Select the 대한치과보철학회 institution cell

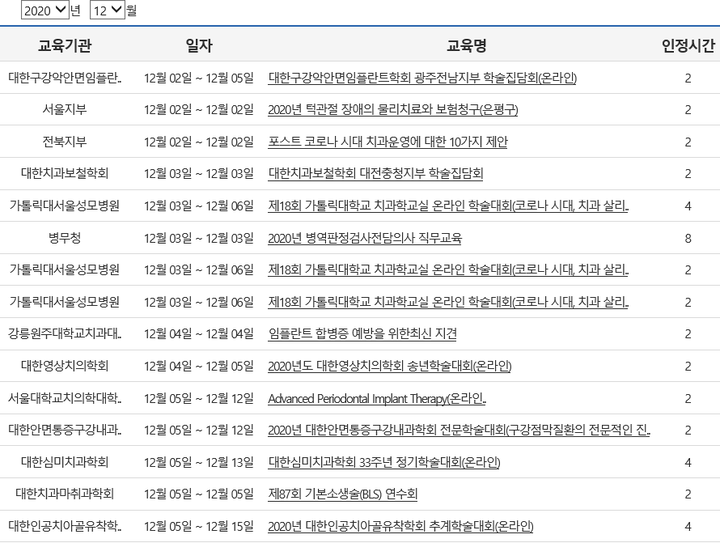(65, 174)
